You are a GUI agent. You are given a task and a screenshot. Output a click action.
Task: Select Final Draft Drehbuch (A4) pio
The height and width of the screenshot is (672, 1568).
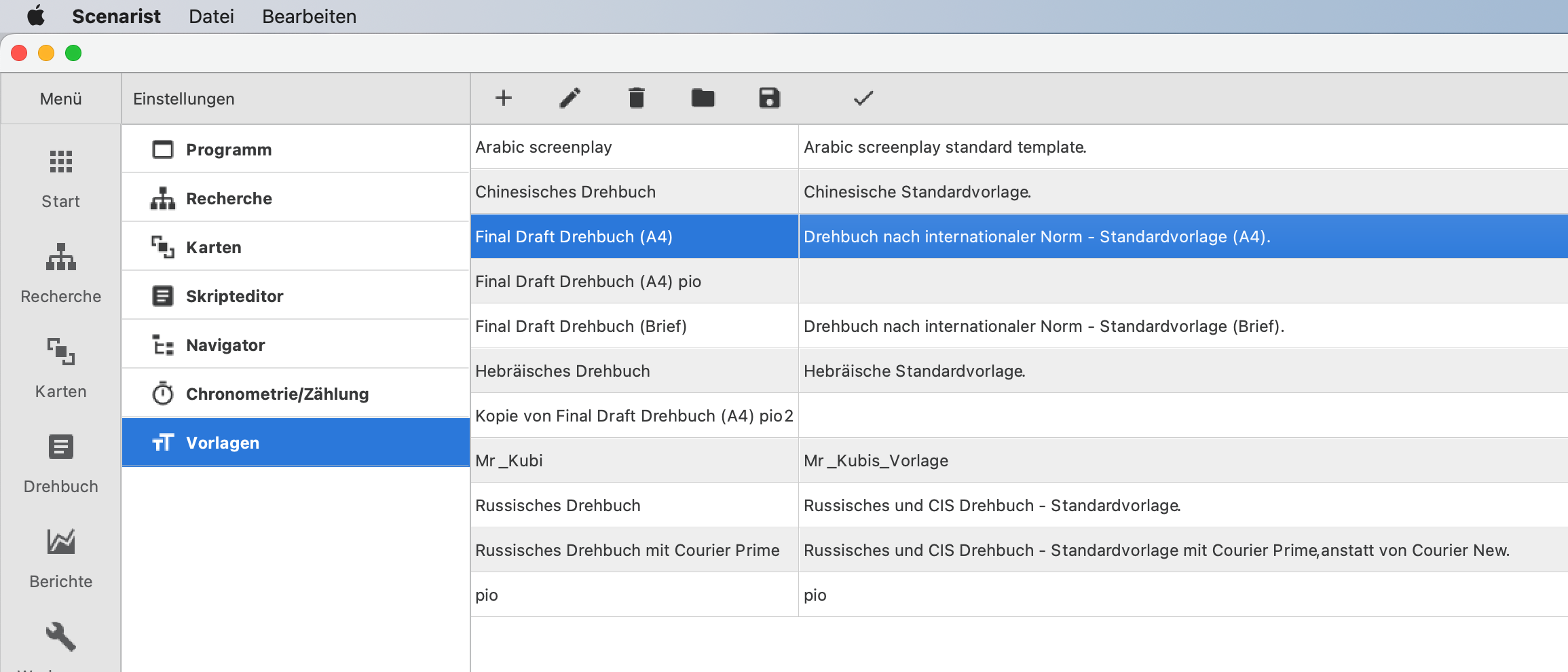[634, 282]
